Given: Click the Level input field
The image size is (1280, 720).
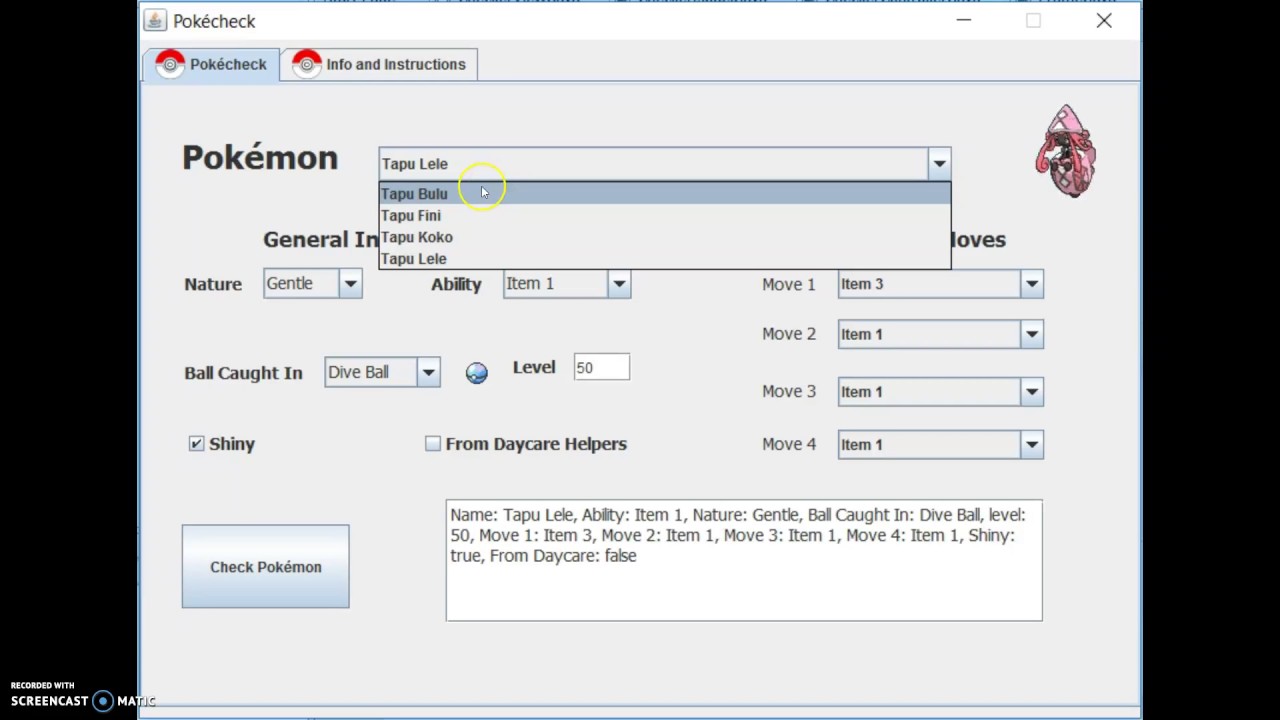Looking at the screenshot, I should pos(601,368).
